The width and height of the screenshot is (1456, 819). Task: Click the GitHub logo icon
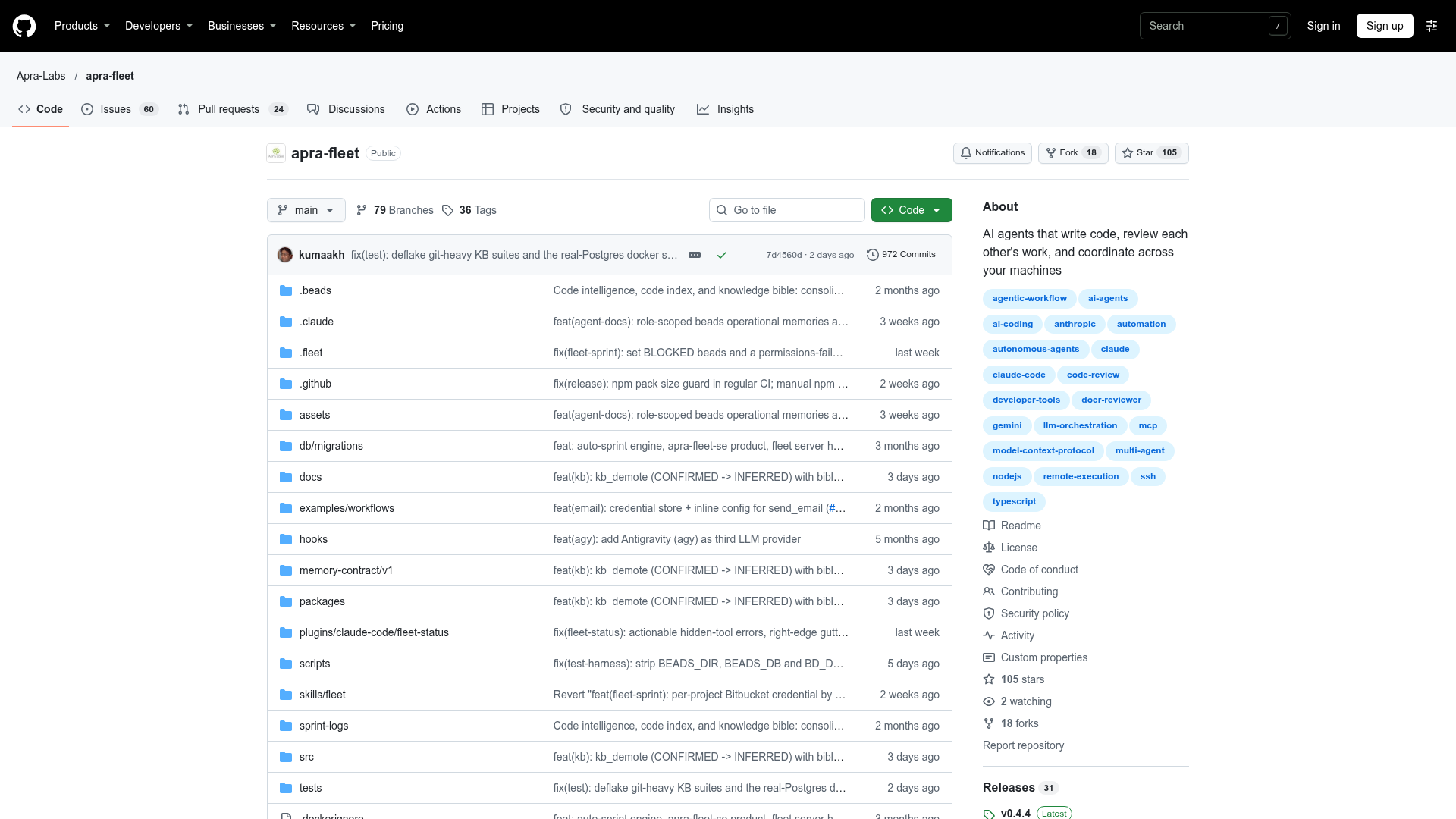pos(24,26)
